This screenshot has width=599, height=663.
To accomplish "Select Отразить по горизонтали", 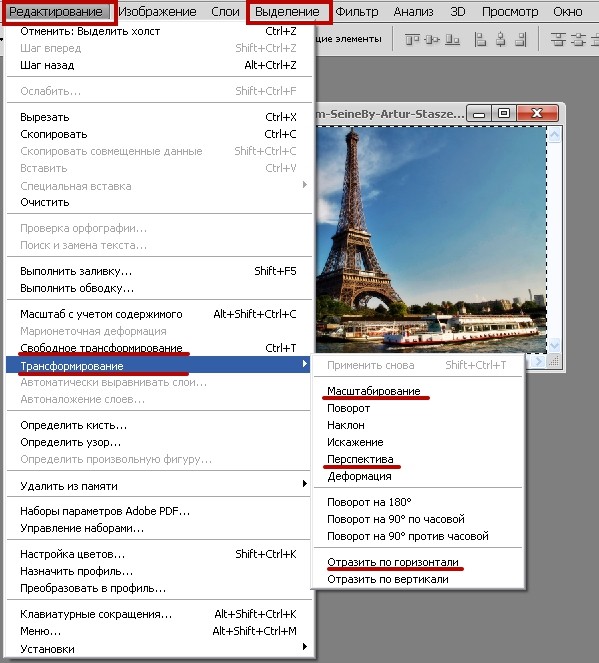I will click(393, 562).
